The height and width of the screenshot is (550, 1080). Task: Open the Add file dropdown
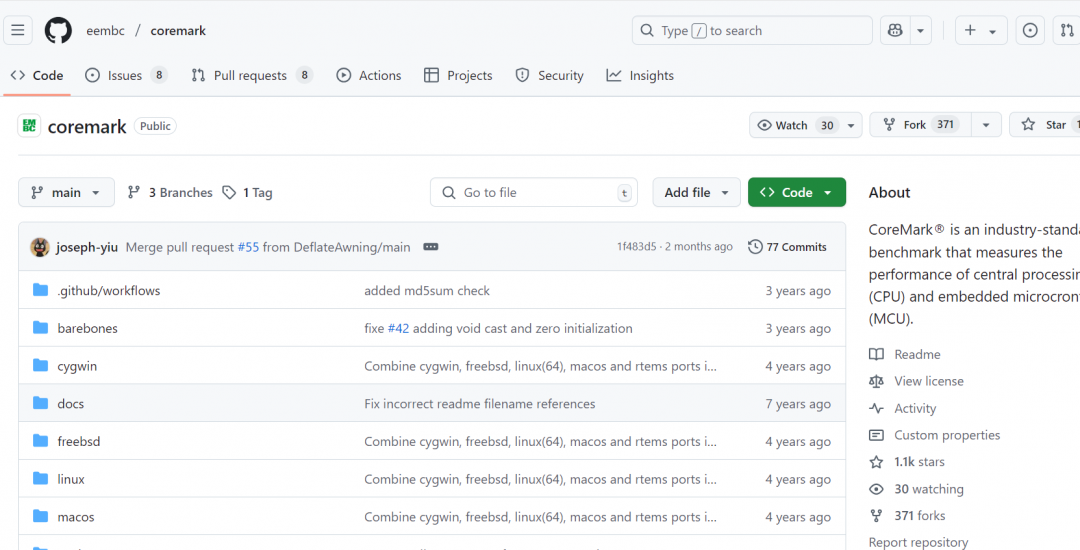696,193
